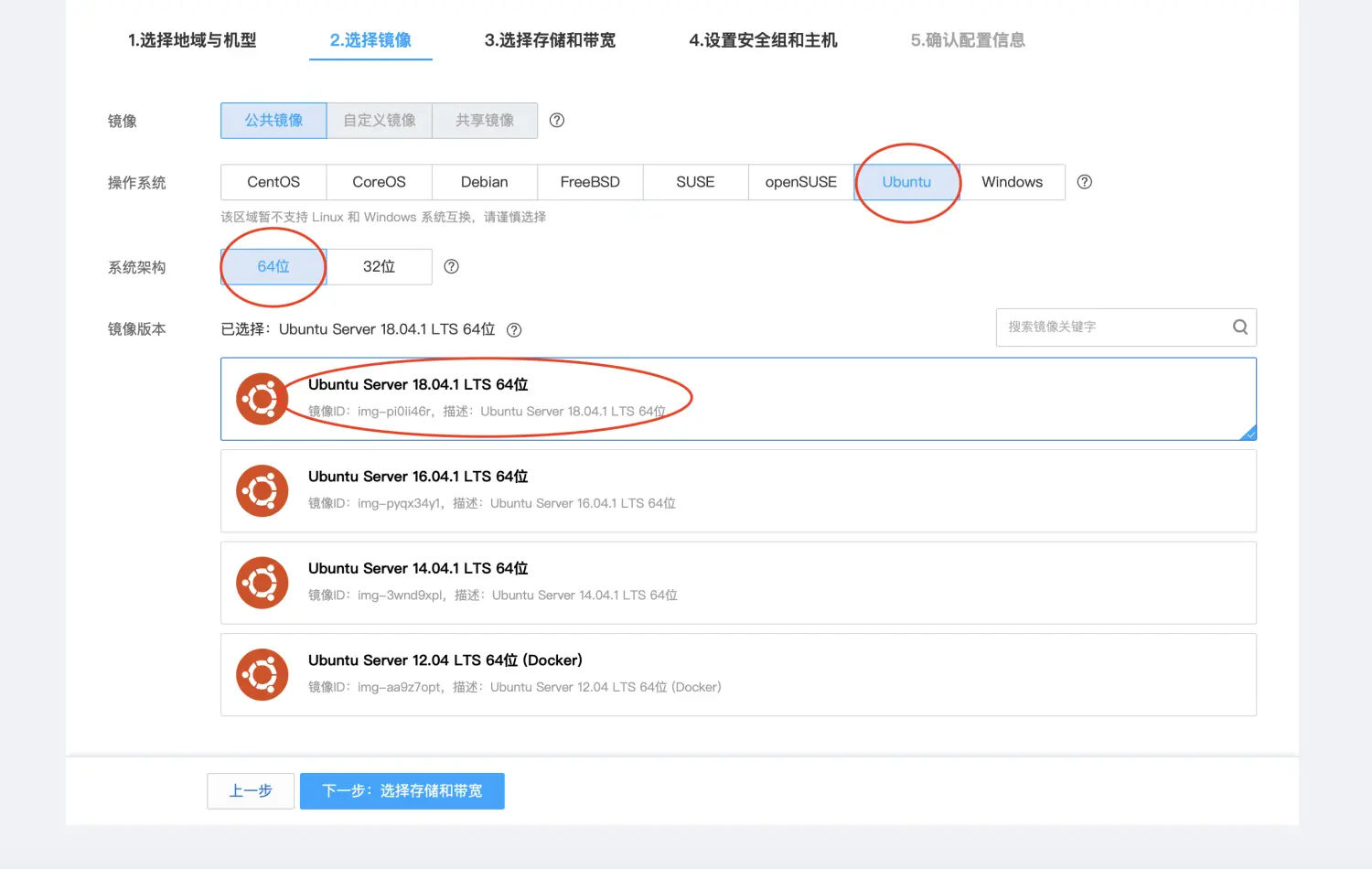Click the 搜索镜像关键字 search field
Image resolution: width=1372 pixels, height=869 pixels.
coord(1126,327)
